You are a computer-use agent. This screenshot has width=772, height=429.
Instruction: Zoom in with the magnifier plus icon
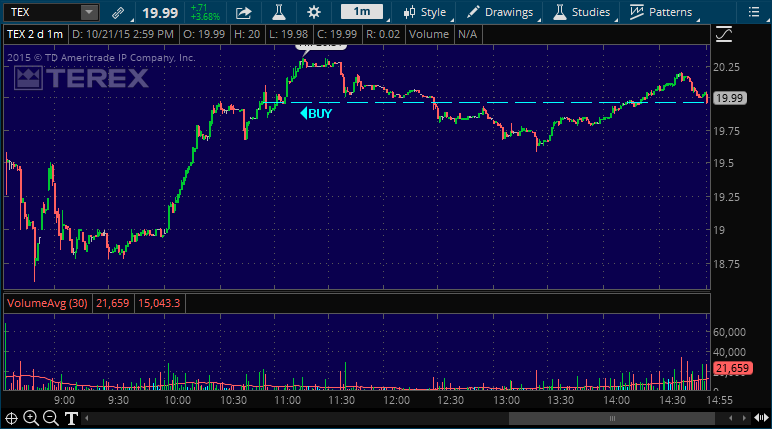point(31,418)
